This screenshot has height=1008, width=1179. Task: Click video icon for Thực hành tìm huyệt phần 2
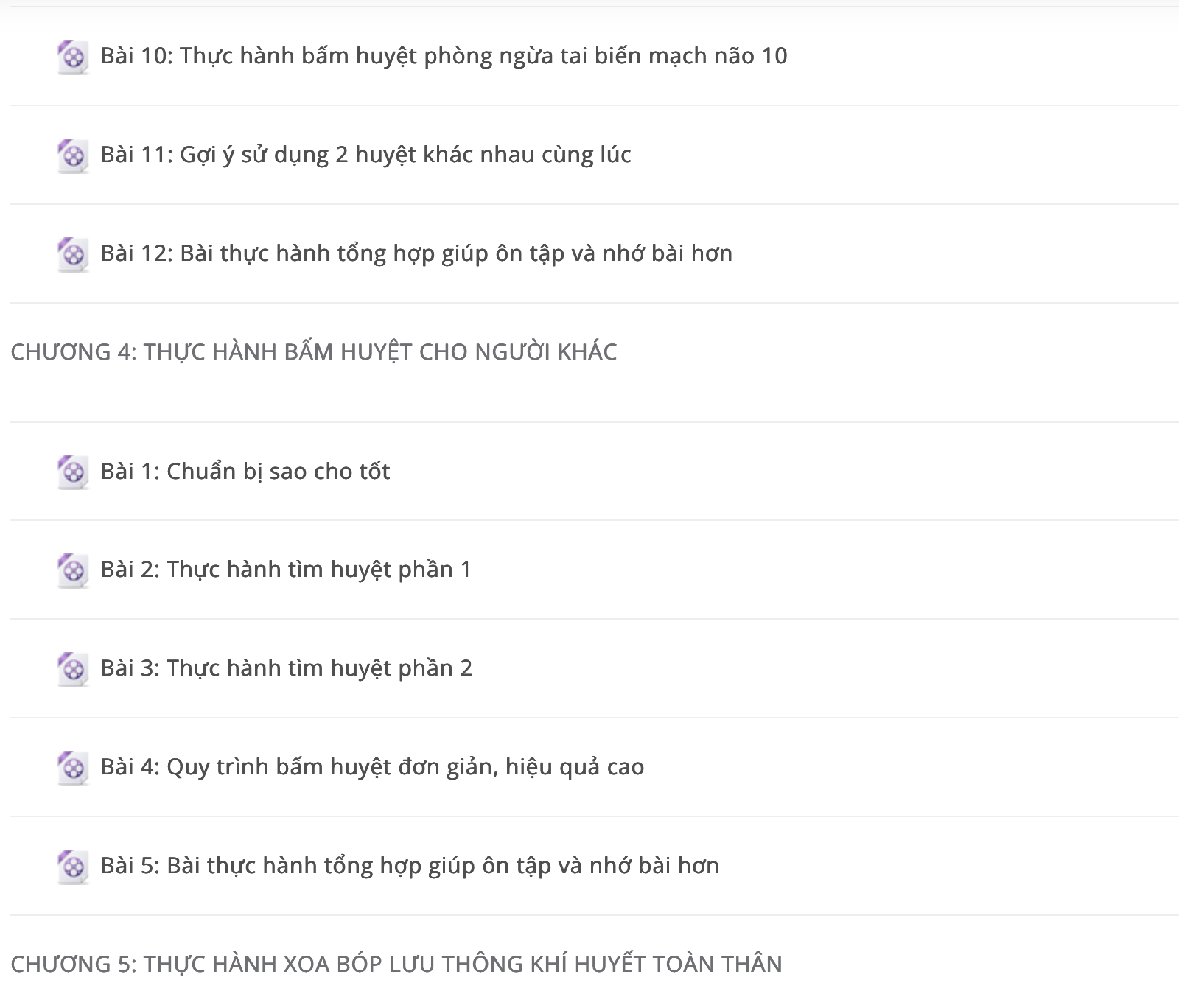click(73, 669)
